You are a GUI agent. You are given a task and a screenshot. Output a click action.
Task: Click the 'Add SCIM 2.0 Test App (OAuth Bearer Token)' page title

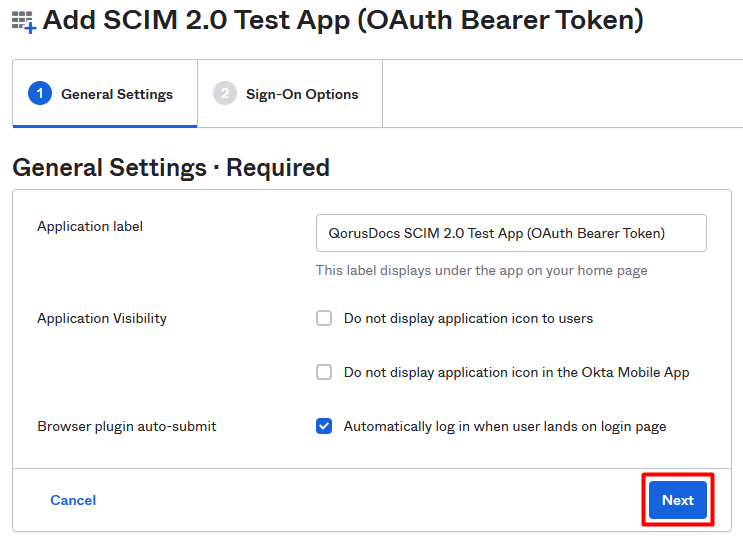[x=343, y=20]
